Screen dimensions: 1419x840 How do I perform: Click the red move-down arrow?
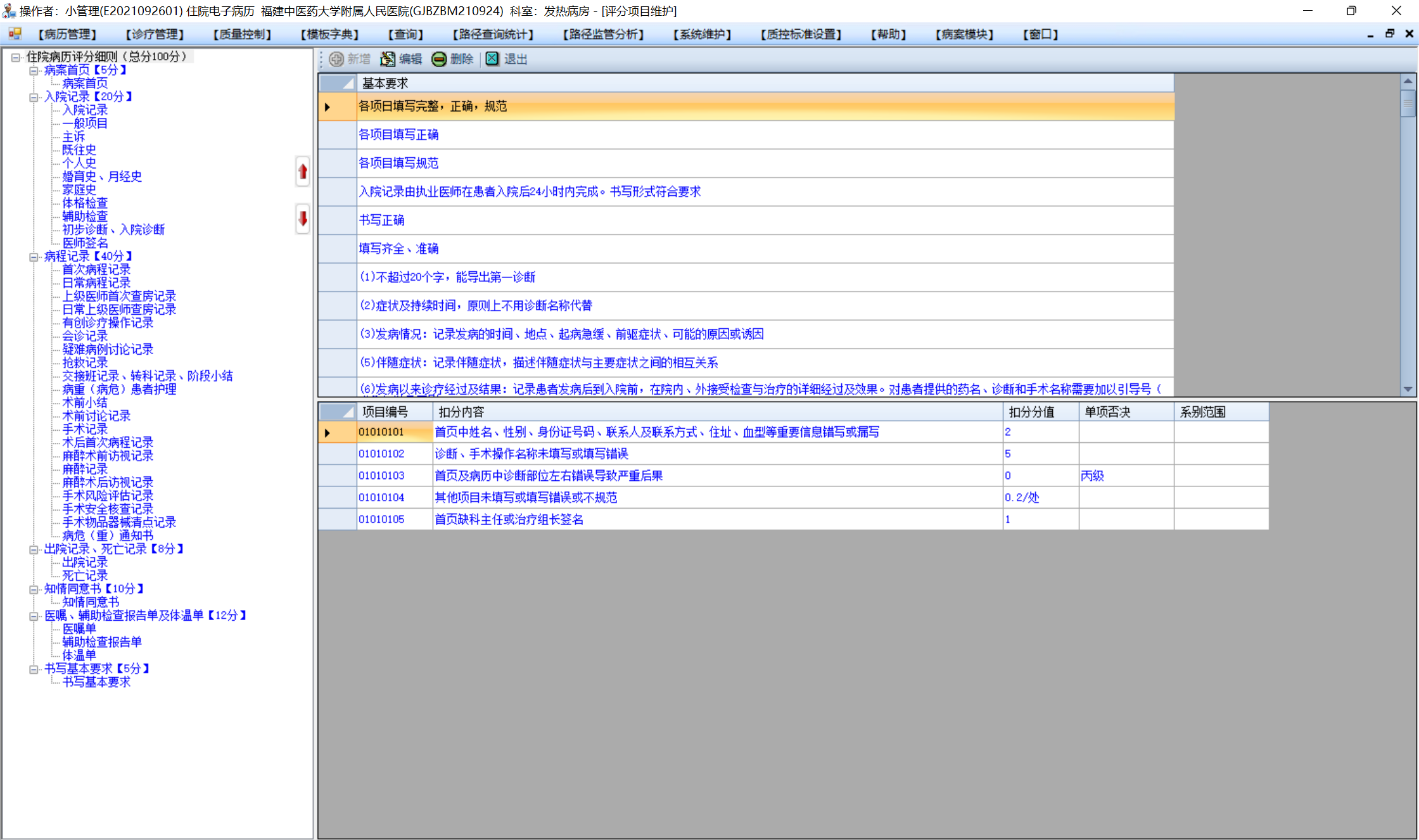coord(303,219)
